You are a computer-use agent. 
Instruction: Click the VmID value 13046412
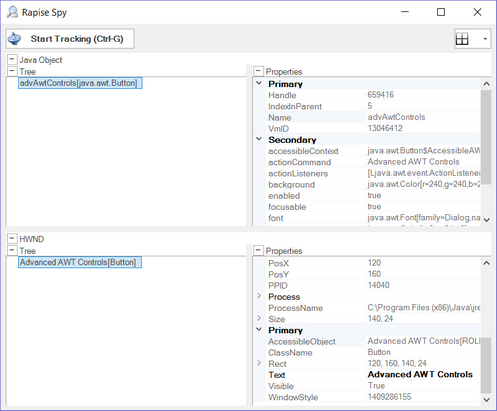pyautogui.click(x=385, y=128)
